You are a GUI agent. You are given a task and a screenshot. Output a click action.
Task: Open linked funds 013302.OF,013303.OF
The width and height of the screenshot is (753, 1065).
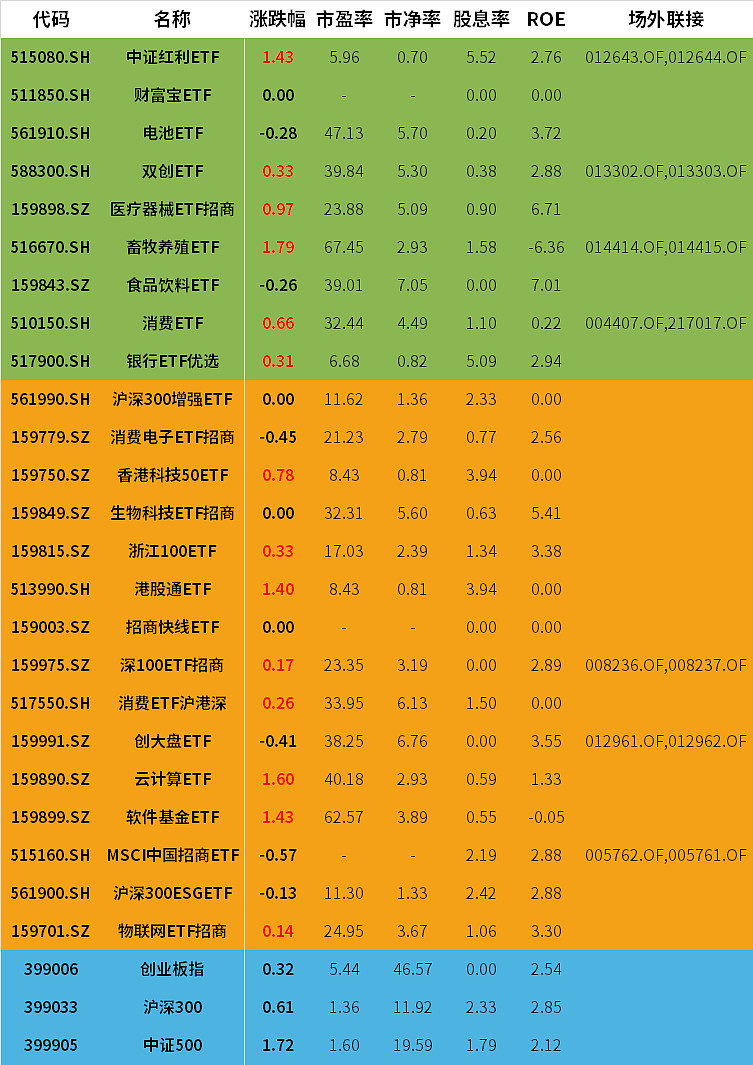click(x=665, y=171)
